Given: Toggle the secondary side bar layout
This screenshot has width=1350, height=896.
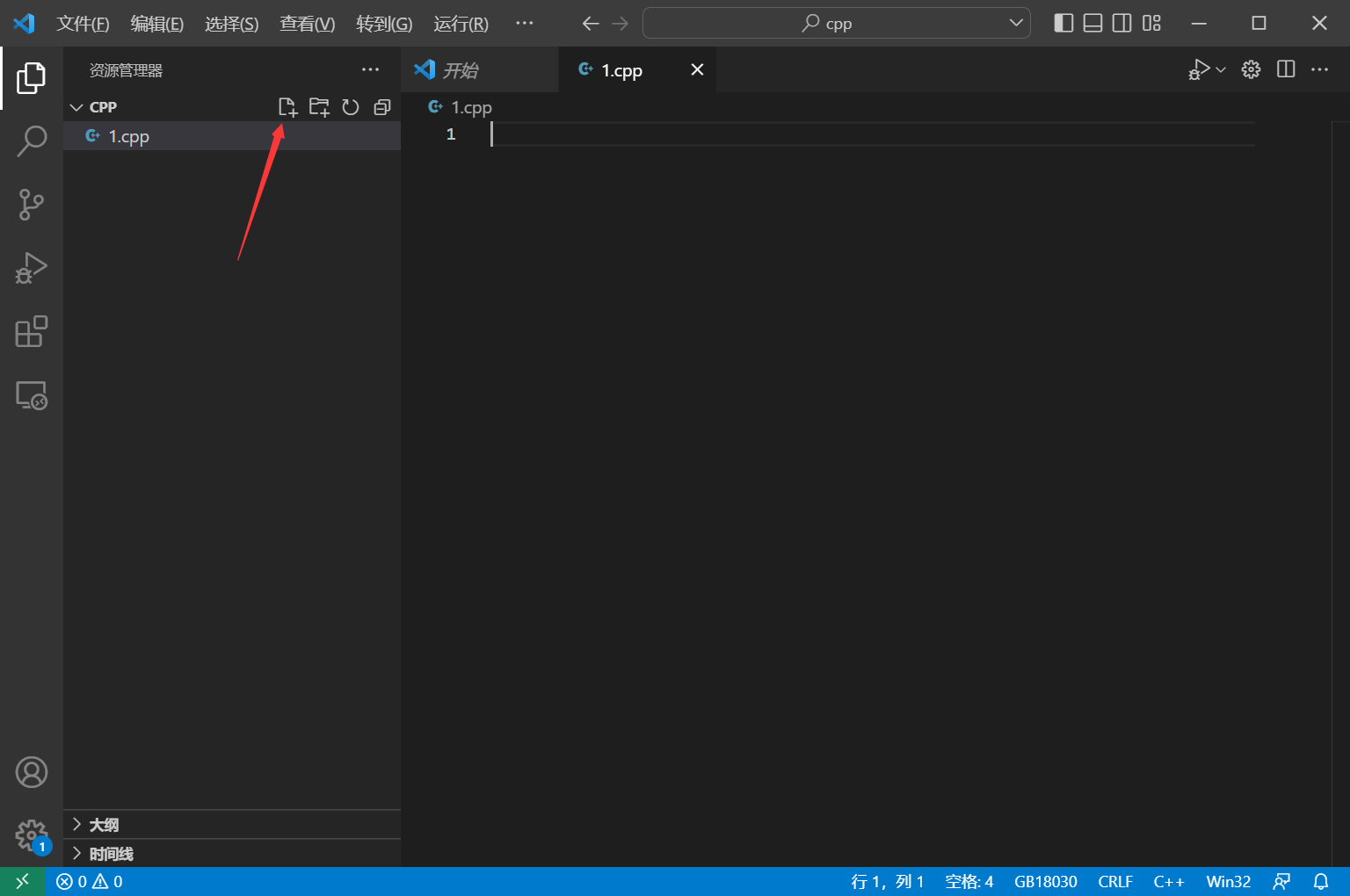Looking at the screenshot, I should point(1121,23).
